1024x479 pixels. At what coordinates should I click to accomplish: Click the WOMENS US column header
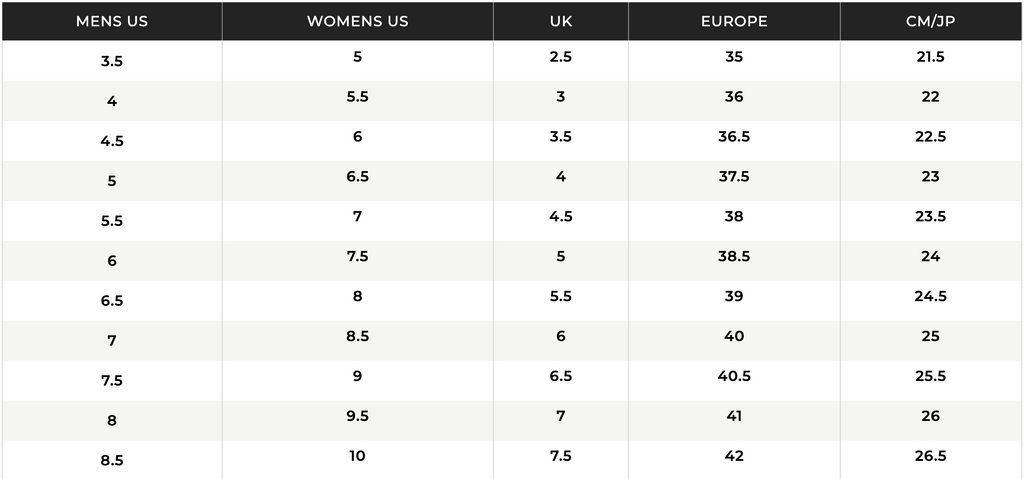coord(357,21)
